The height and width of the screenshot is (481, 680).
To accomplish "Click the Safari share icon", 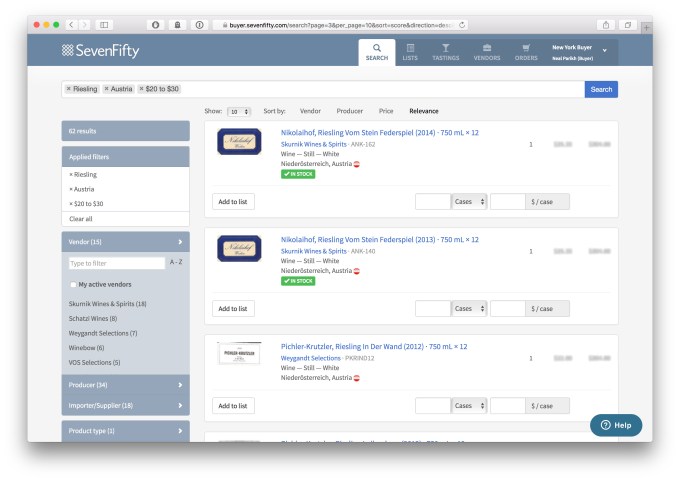I will [606, 25].
